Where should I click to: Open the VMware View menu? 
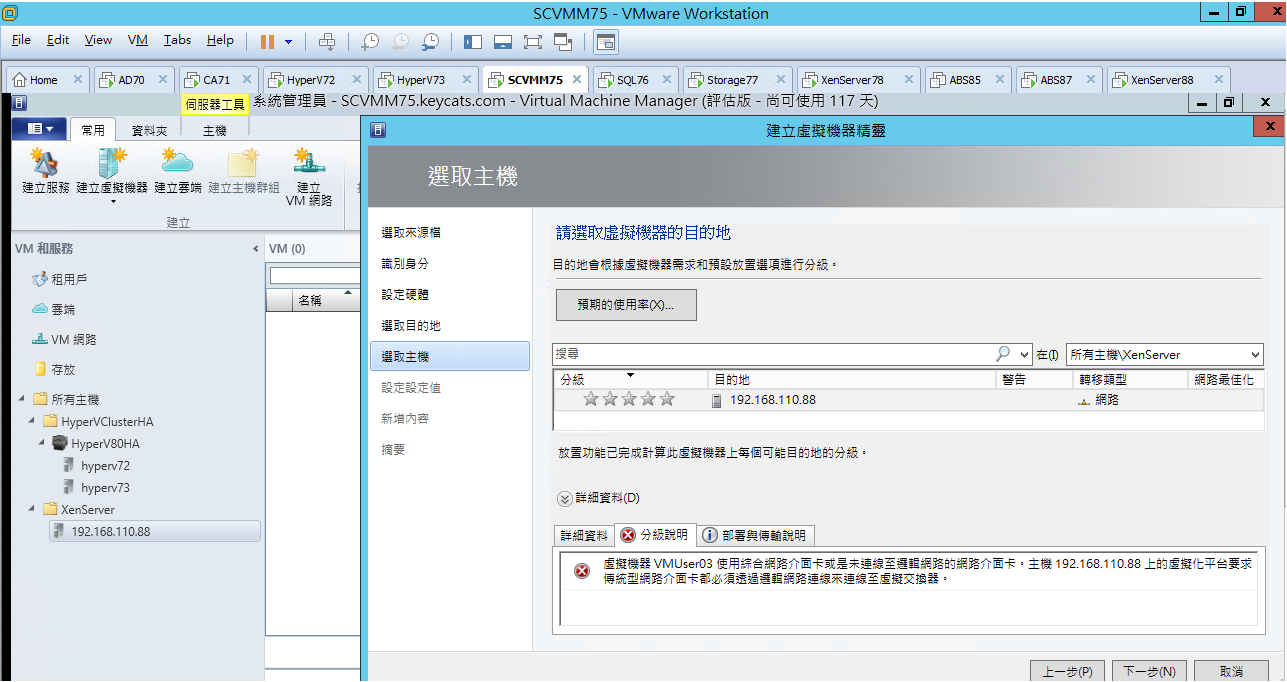click(98, 40)
